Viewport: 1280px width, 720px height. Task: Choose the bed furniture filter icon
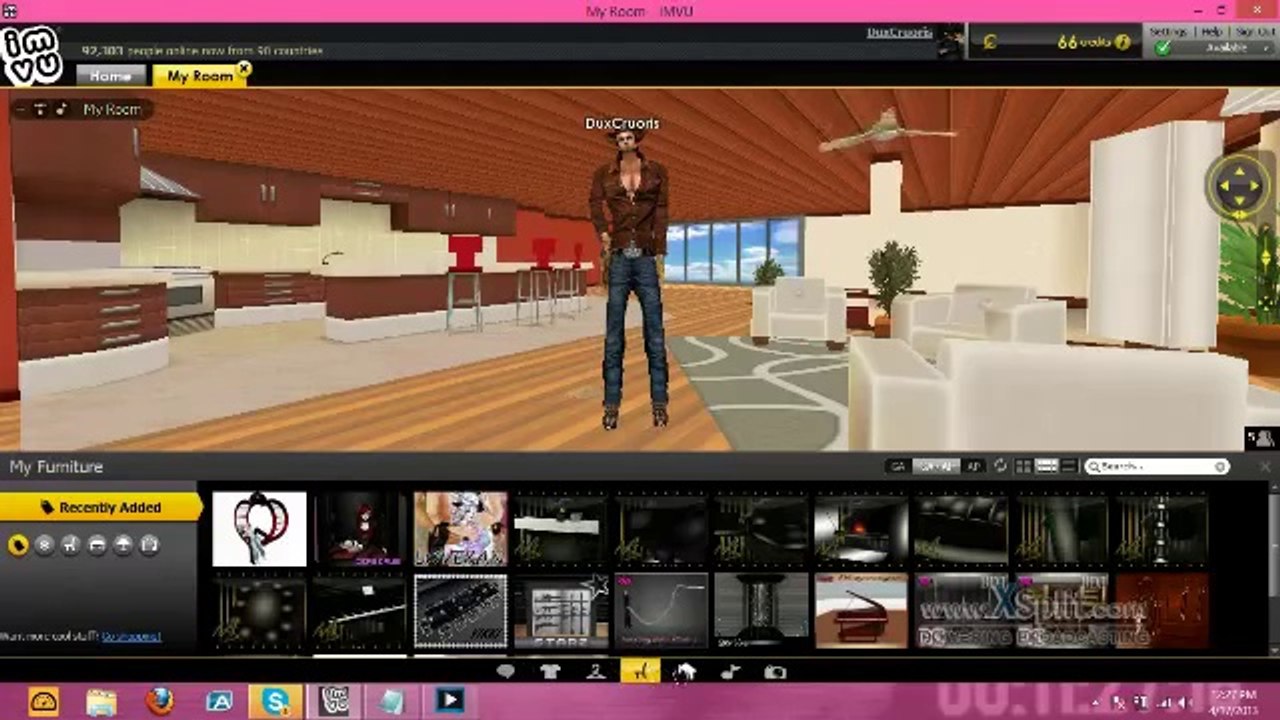(97, 545)
